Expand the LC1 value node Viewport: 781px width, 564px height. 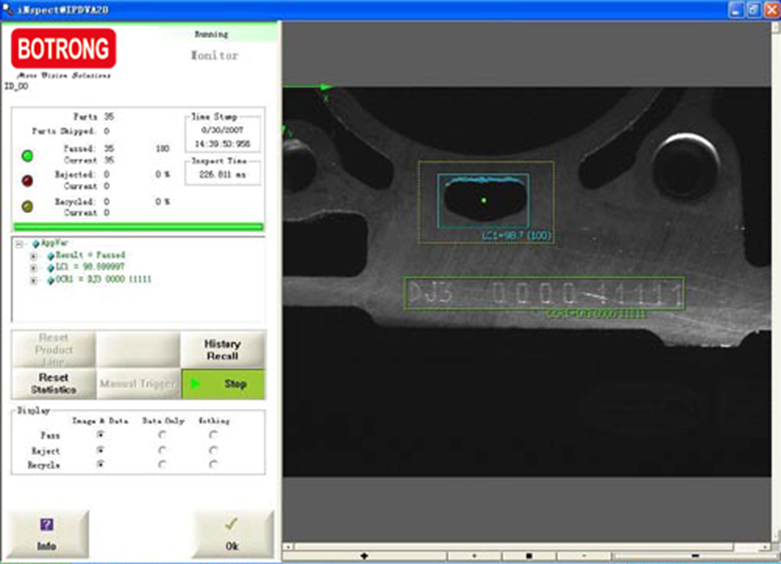coord(33,268)
